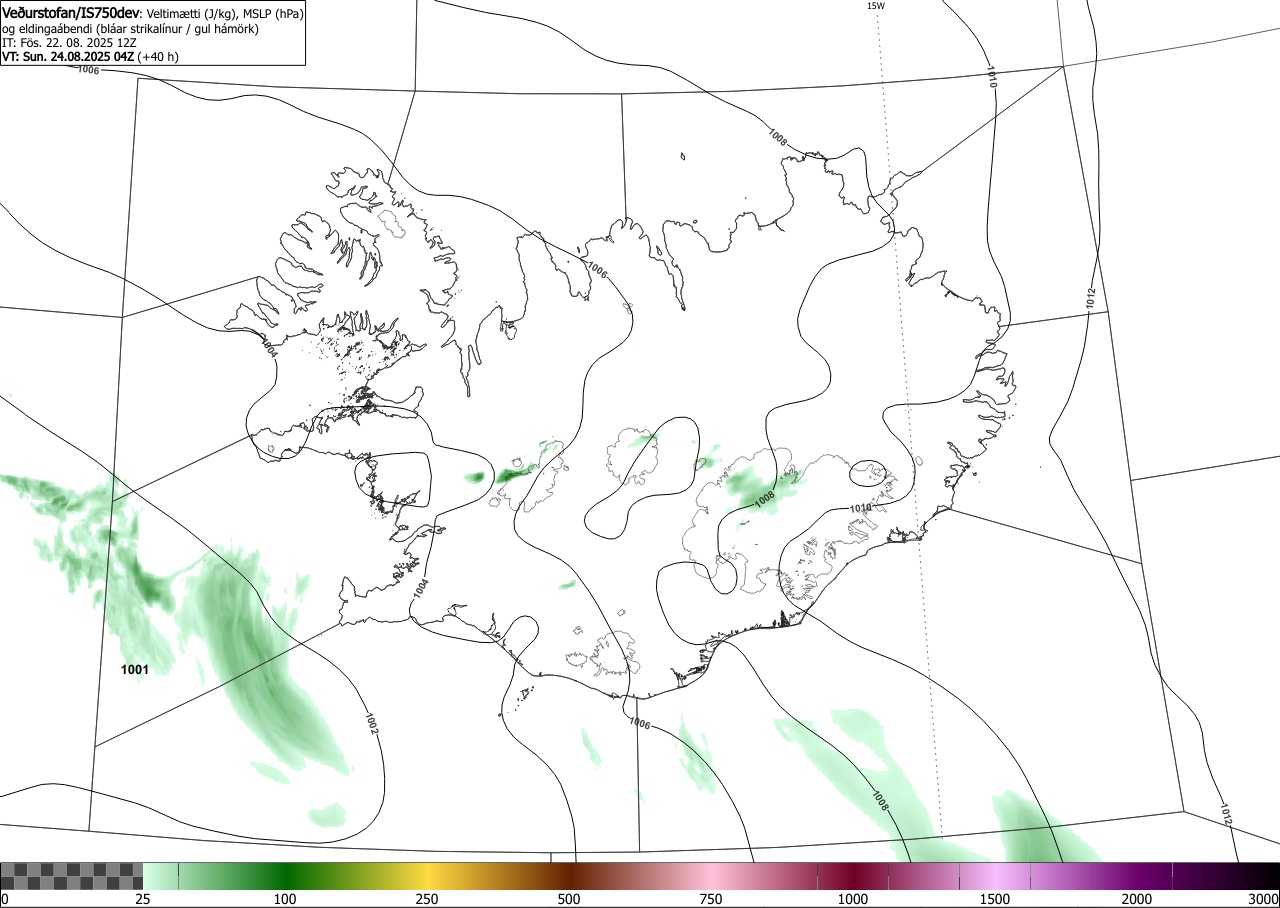Click the colorbar label 25
The height and width of the screenshot is (908, 1280).
[143, 899]
